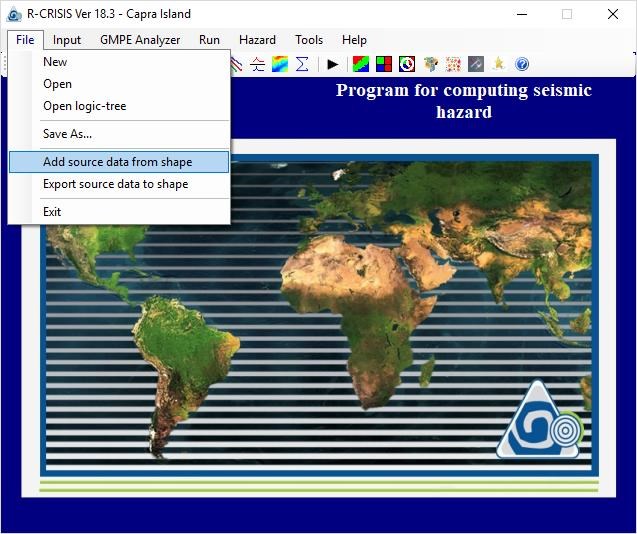
Task: Click the R-CRISIS app icon in title bar
Action: coord(14,15)
